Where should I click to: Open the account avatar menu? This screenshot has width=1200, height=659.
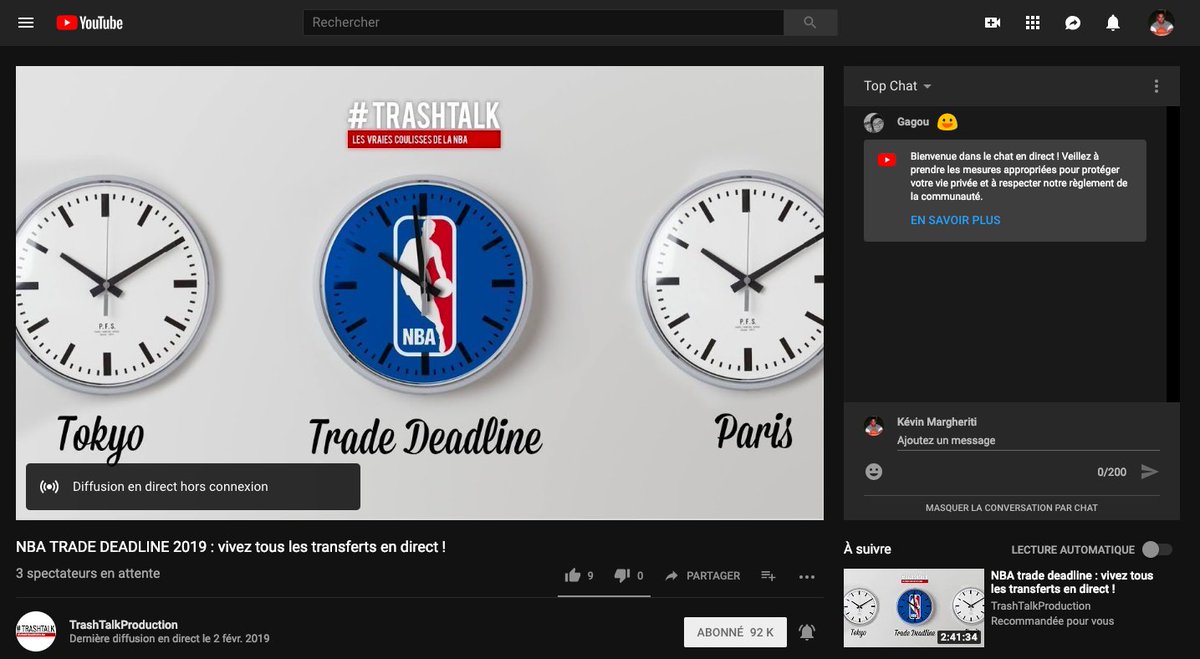click(1161, 22)
